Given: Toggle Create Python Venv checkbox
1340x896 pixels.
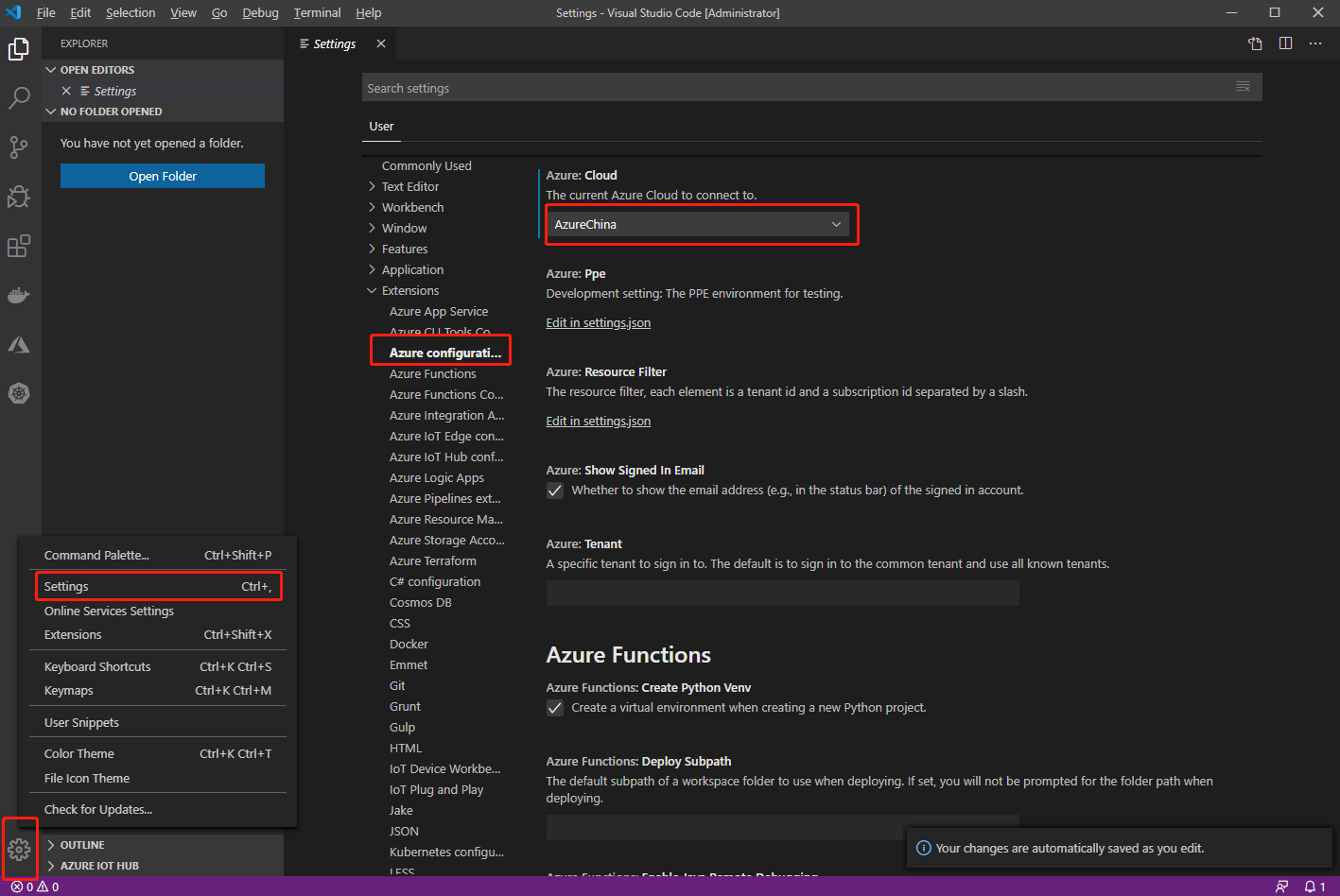Looking at the screenshot, I should tap(555, 708).
